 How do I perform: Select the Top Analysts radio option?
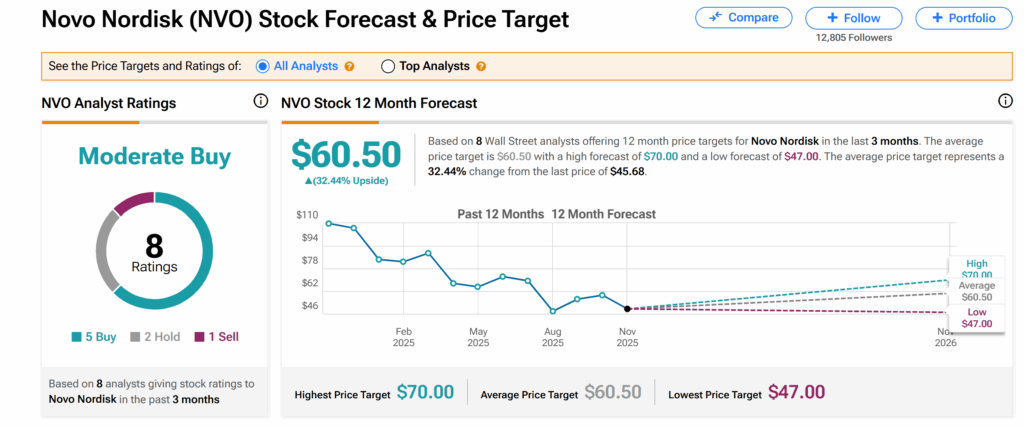[x=388, y=66]
